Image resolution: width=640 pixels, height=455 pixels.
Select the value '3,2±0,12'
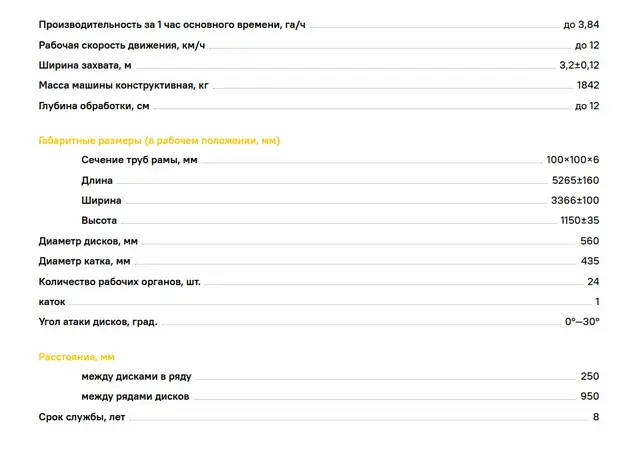pos(579,65)
